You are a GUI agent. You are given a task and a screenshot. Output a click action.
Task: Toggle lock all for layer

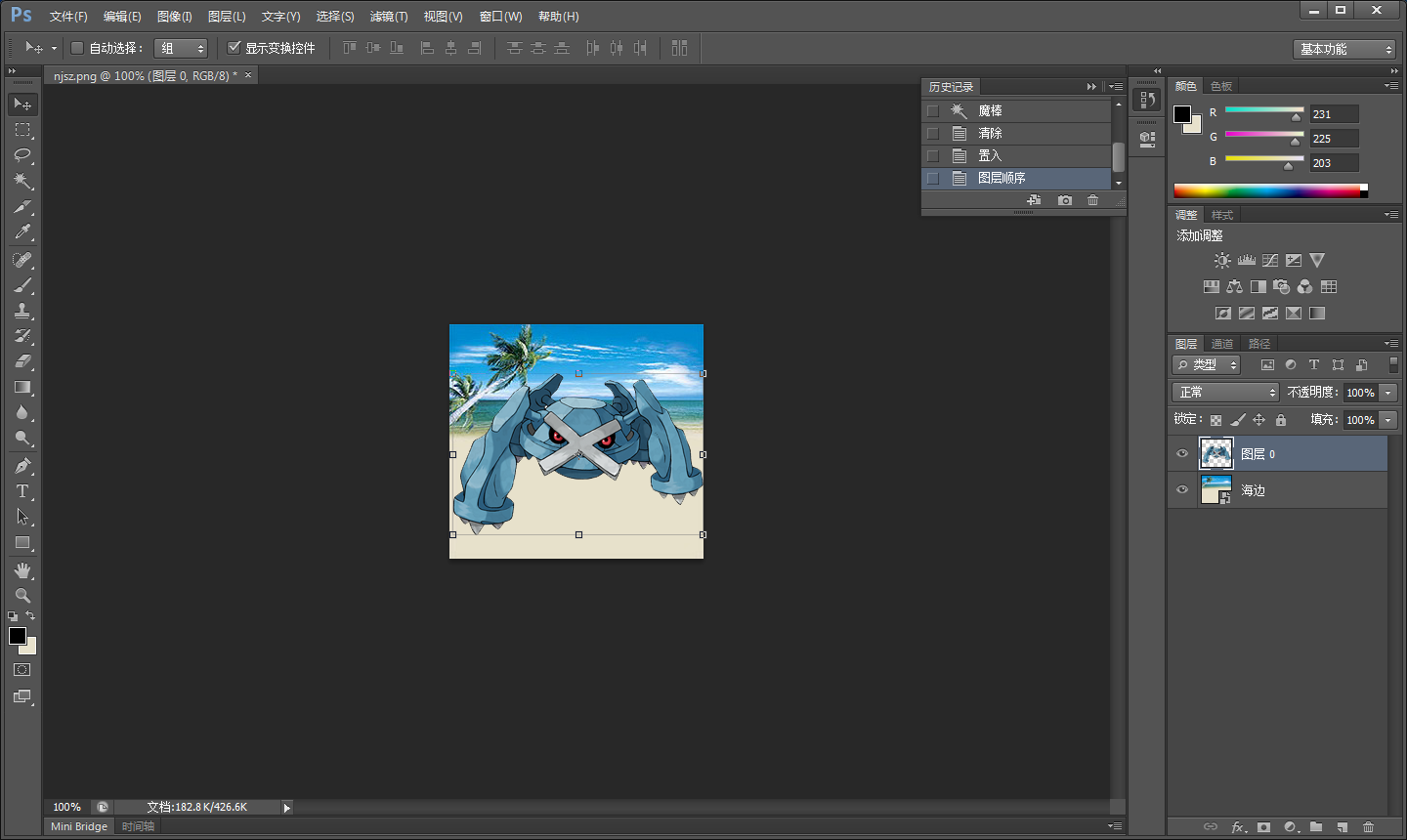1281,420
